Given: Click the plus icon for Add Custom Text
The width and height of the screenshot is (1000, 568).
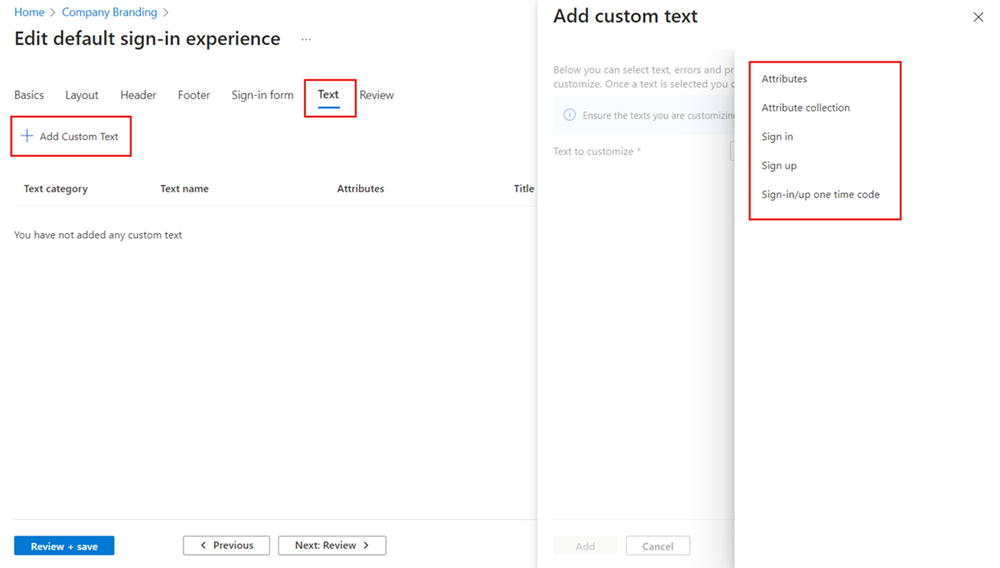Looking at the screenshot, I should pos(27,136).
